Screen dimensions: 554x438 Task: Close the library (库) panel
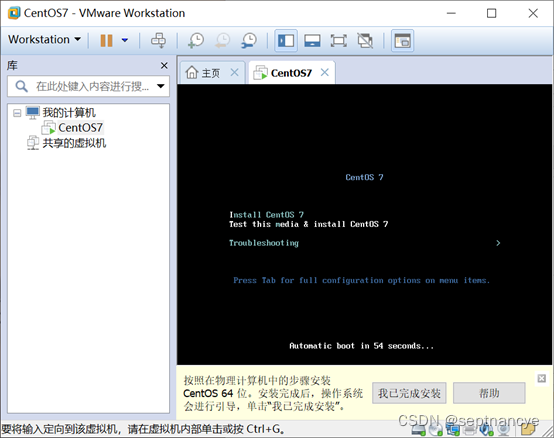[x=164, y=66]
